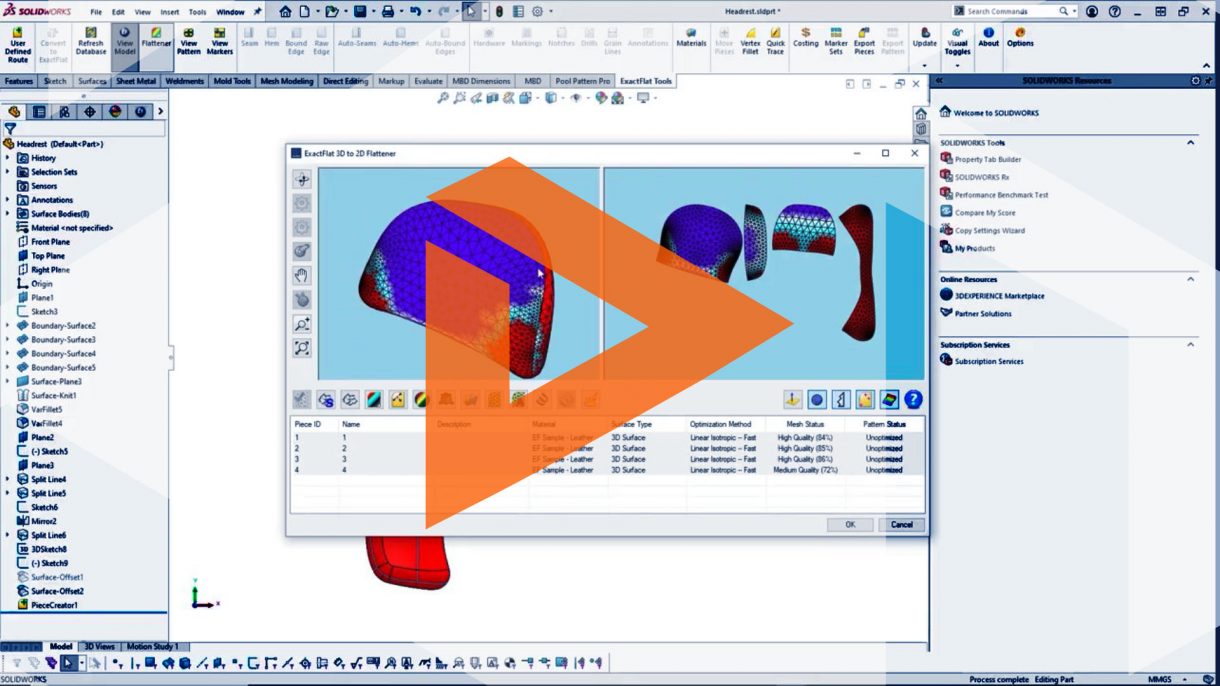Click the View Pattern ribbon button
Screen dimensions: 1220x686
pyautogui.click(x=189, y=42)
